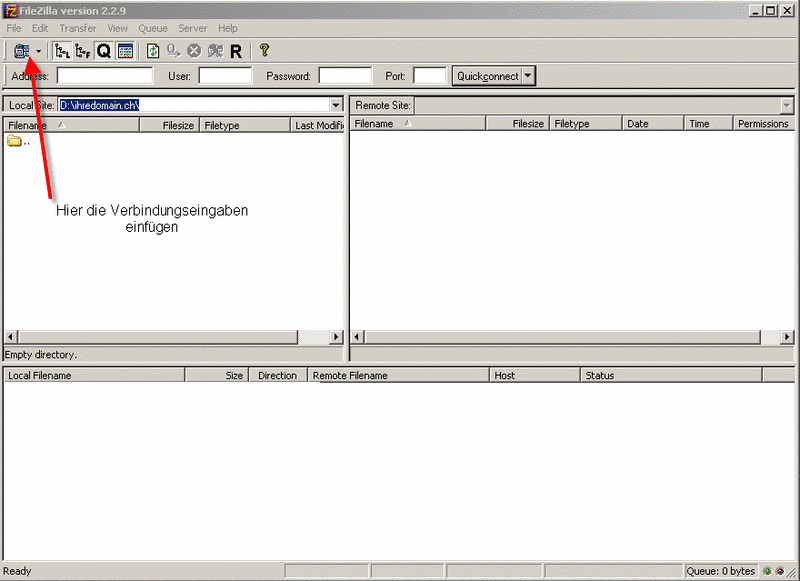Image resolution: width=800 pixels, height=581 pixels.
Task: Expand the Quickconnect history dropdown arrow
Action: pyautogui.click(x=528, y=76)
